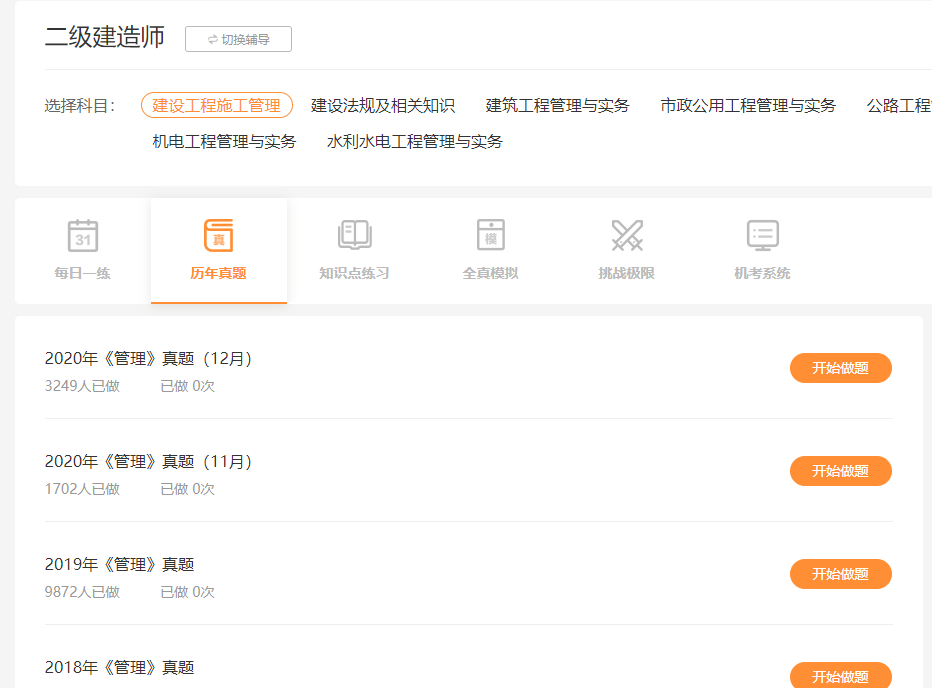Click the 全真模拟 exam paper icon
Viewport: 932px width, 688px height.
490,236
